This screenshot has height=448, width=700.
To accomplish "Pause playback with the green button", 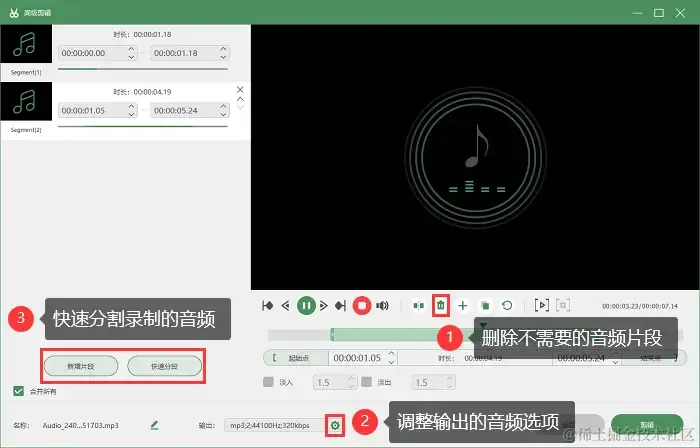I will pos(306,306).
